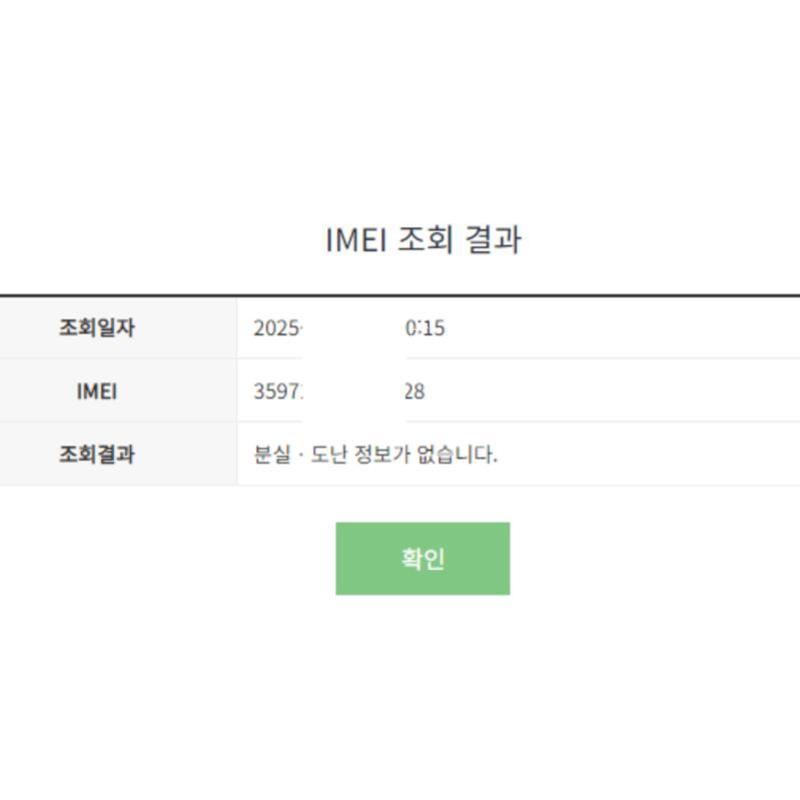This screenshot has width=800, height=800.
Task: Click the masked area in the IMEI row
Action: pos(353,392)
